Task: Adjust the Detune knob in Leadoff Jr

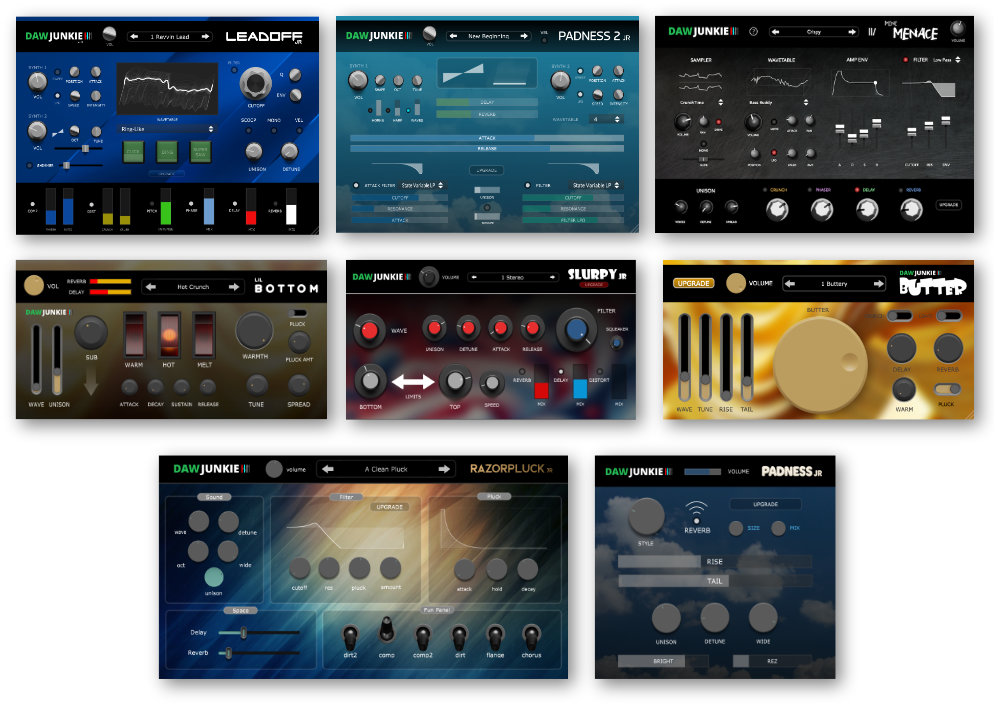Action: (290, 151)
